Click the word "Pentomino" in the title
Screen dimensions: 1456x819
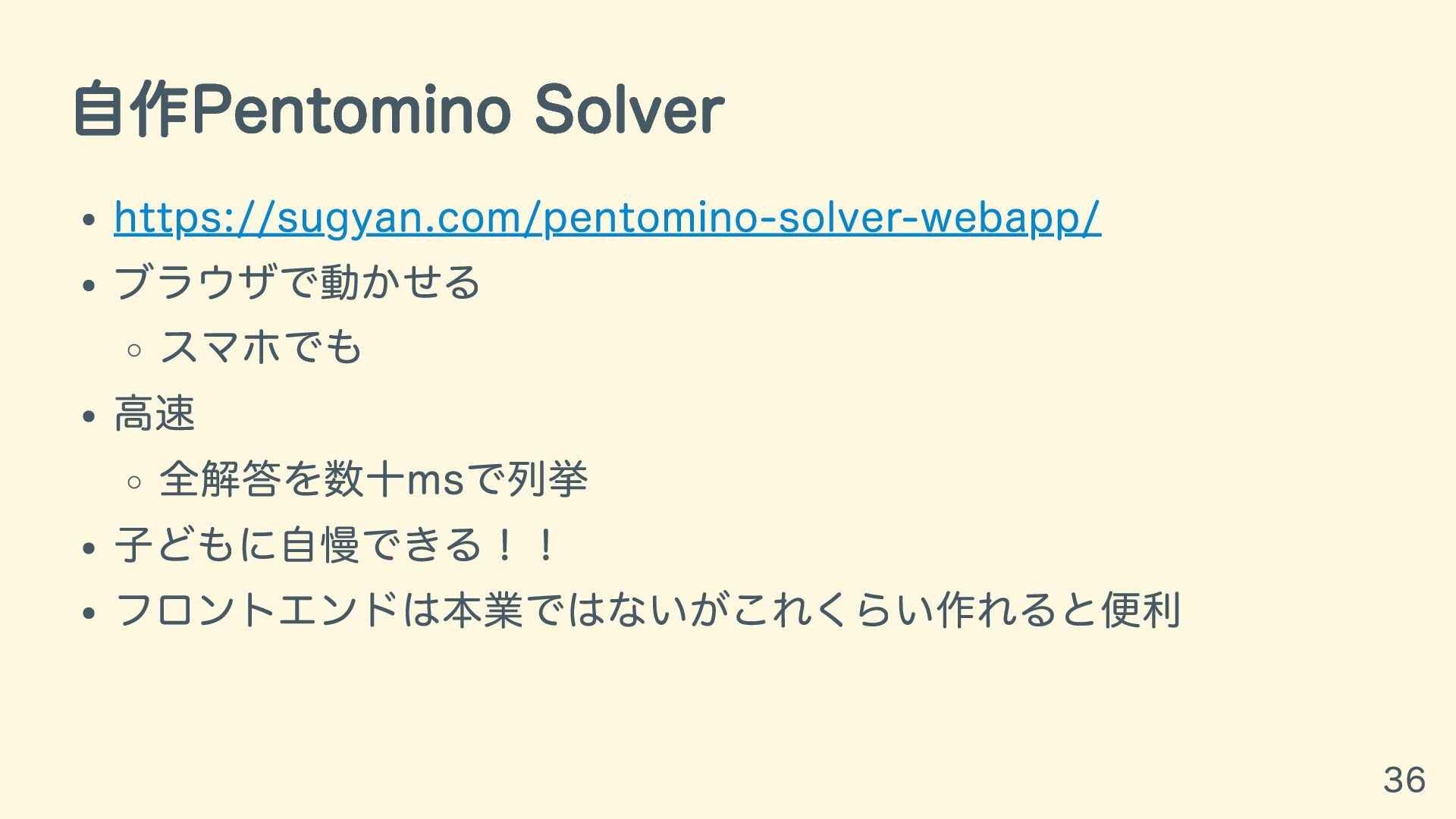pos(351,110)
